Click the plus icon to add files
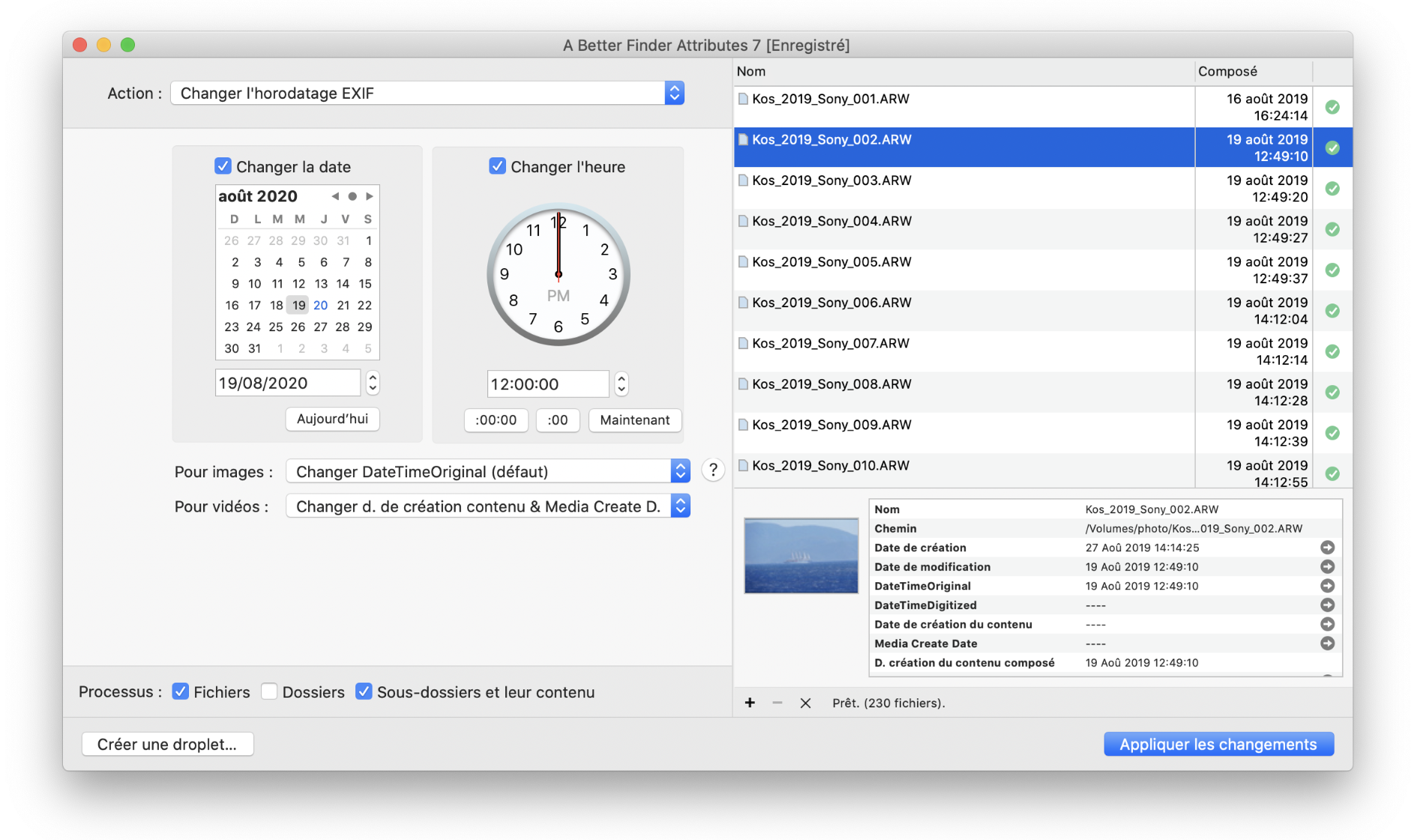1417x840 pixels. tap(750, 703)
